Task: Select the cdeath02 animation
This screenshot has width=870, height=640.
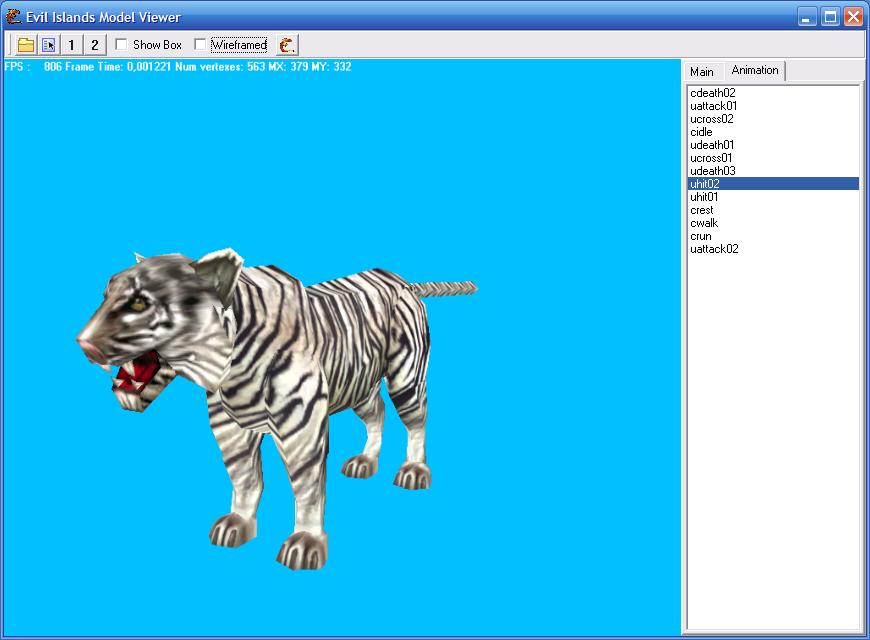Action: (x=713, y=93)
